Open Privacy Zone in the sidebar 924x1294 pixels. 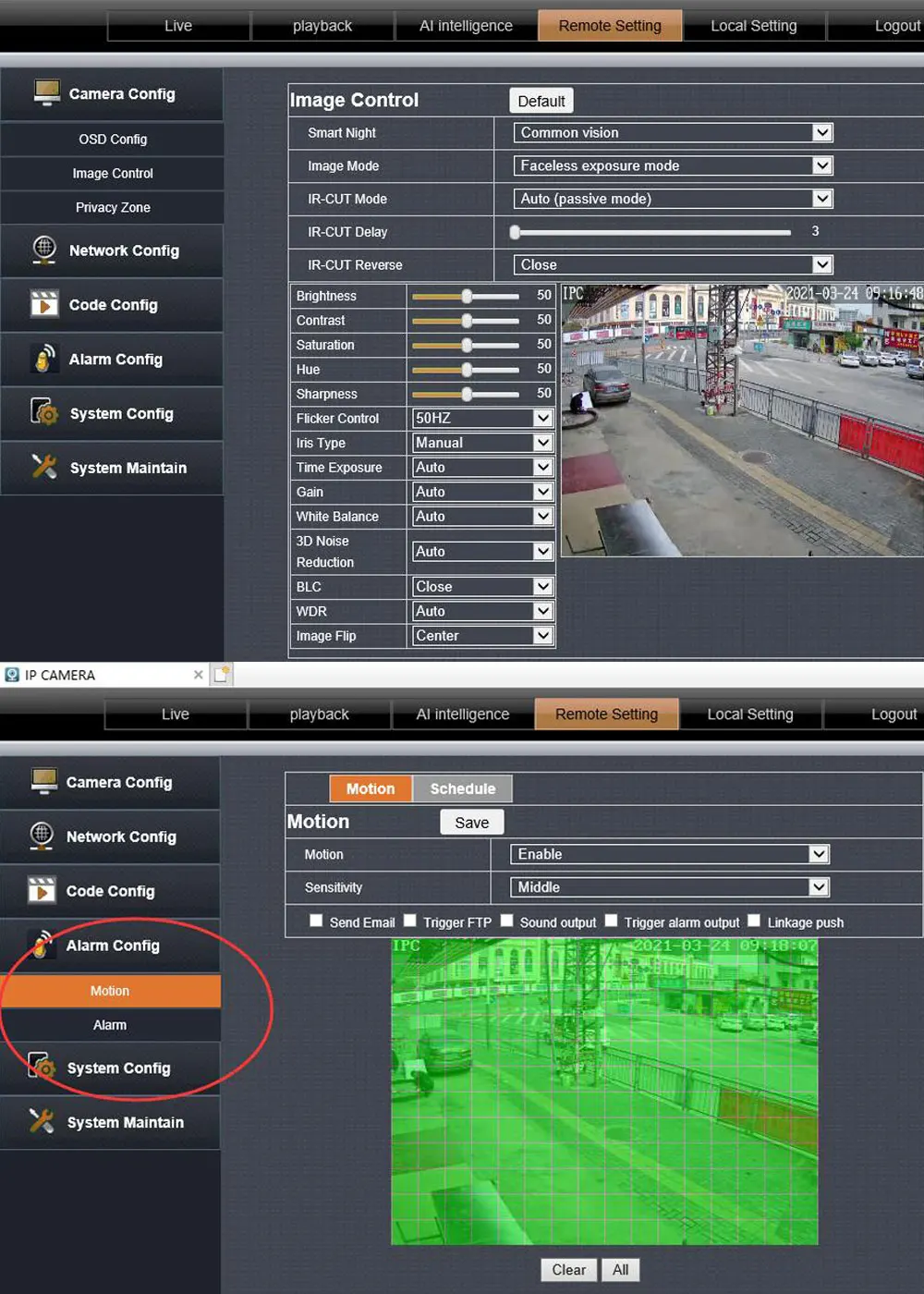pyautogui.click(x=113, y=207)
